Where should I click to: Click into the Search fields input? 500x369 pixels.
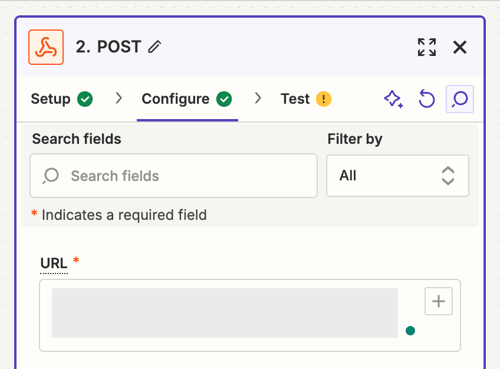pos(174,176)
